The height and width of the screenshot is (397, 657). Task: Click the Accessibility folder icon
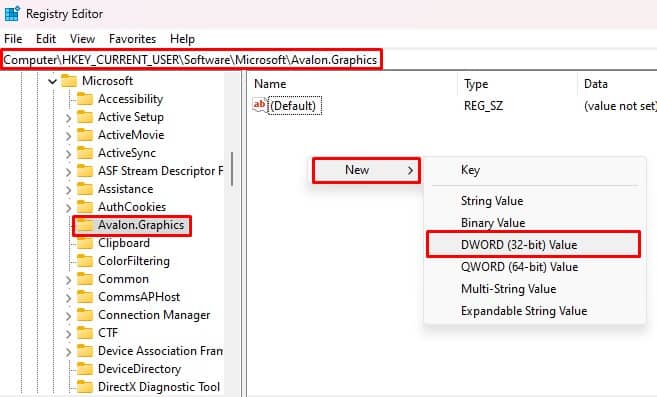coord(85,99)
